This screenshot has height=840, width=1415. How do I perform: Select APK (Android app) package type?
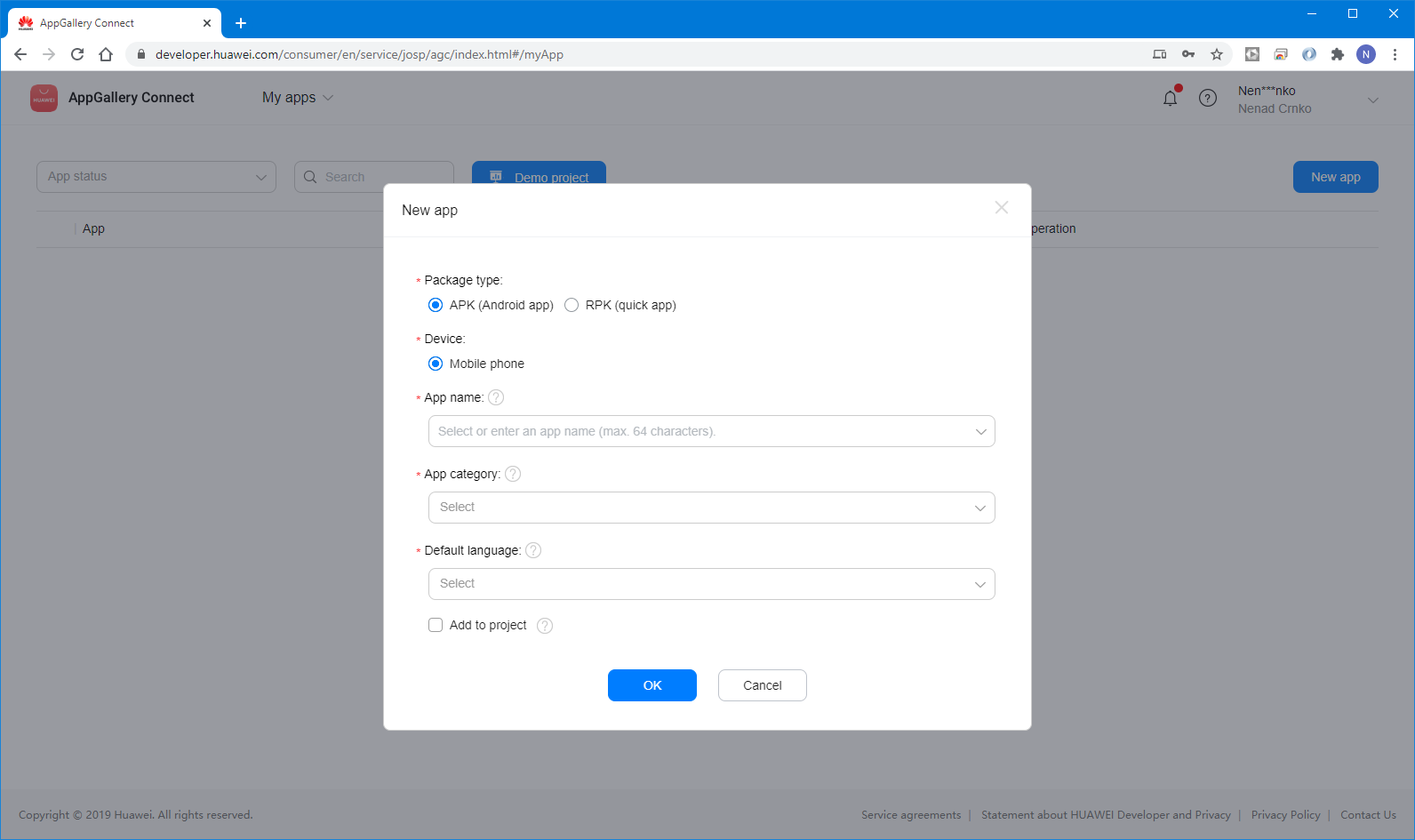pos(436,305)
